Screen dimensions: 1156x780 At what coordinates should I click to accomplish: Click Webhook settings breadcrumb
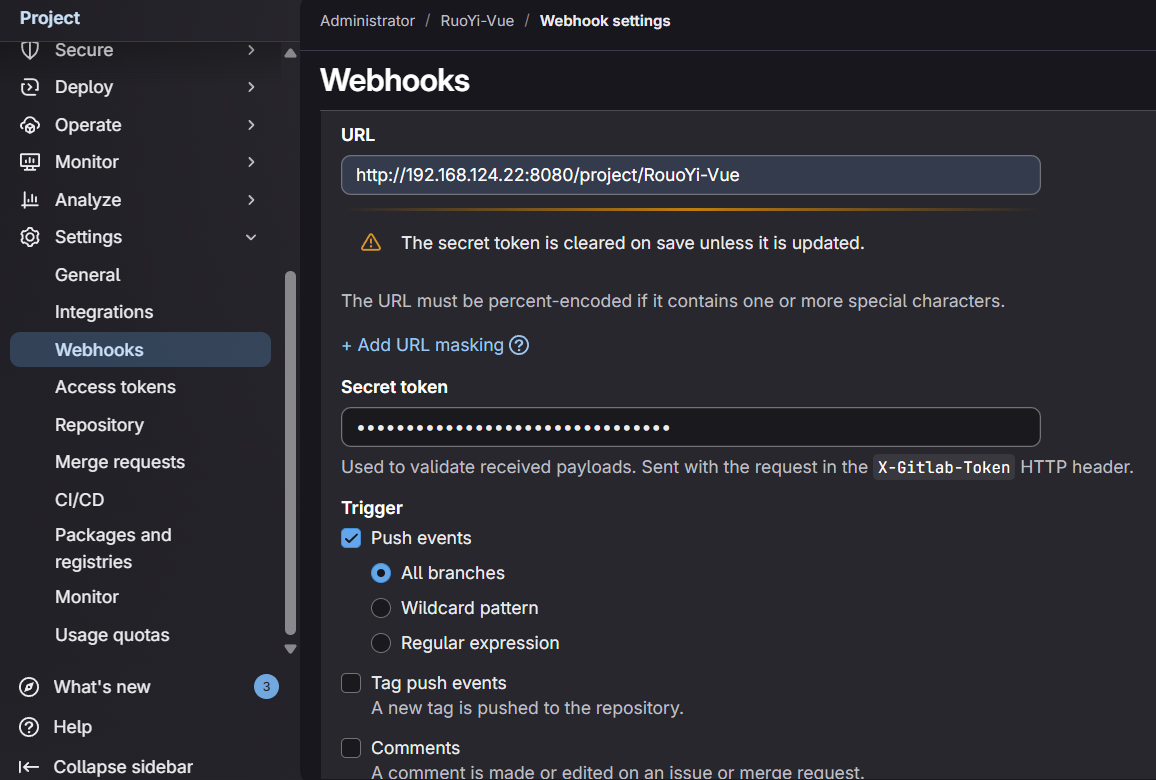pyautogui.click(x=605, y=21)
